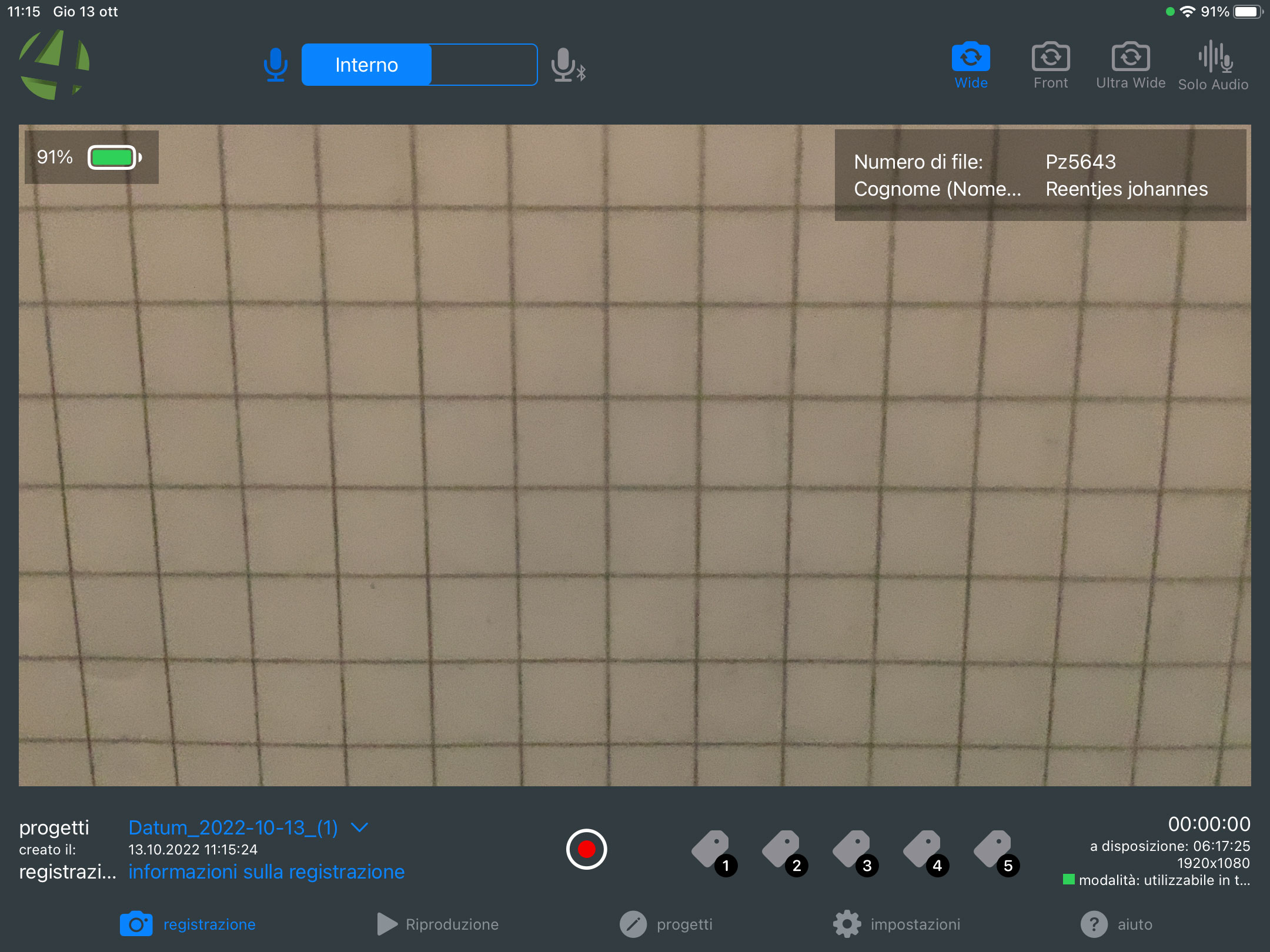The height and width of the screenshot is (952, 1270).
Task: Open informazioni sulla registrazione link
Action: pos(266,871)
